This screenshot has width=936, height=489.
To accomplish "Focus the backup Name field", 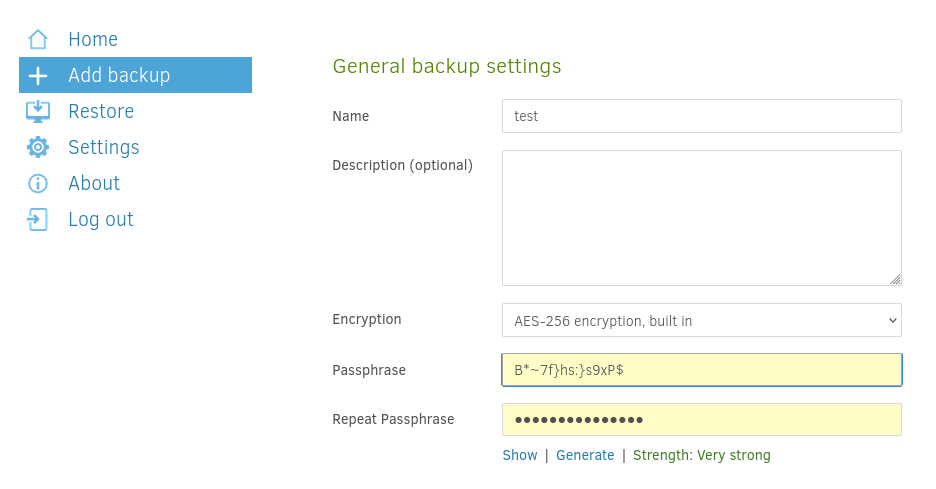I will click(701, 116).
